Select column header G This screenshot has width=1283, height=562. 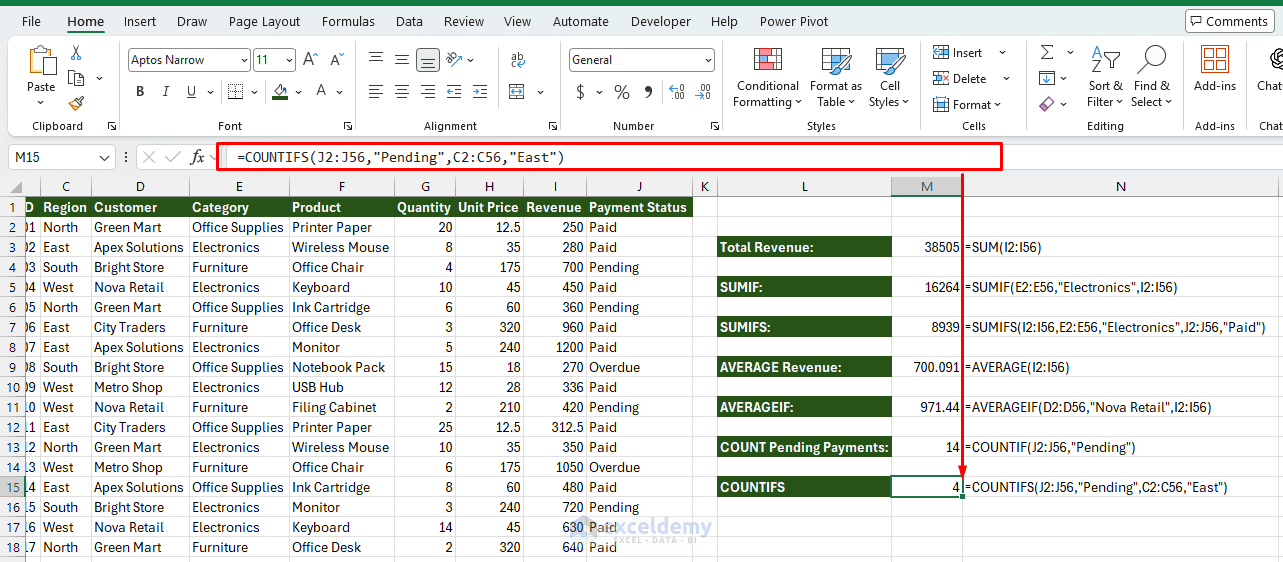[424, 186]
